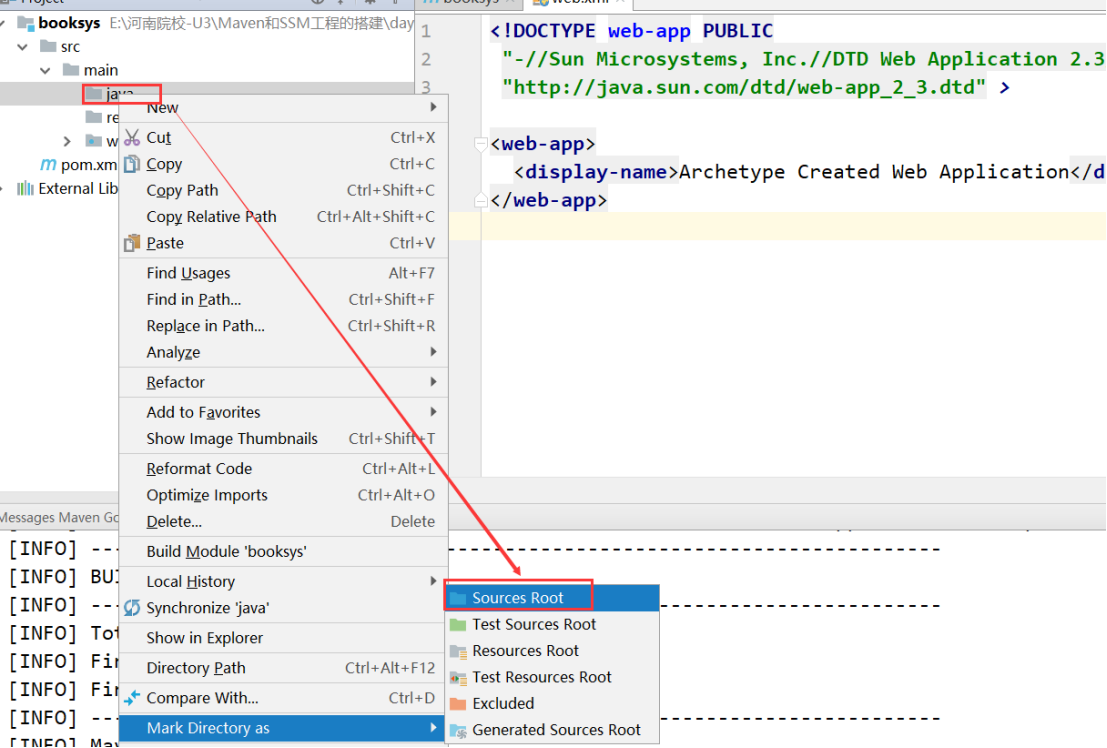Select Resources Root option
1107x748 pixels.
552,651
